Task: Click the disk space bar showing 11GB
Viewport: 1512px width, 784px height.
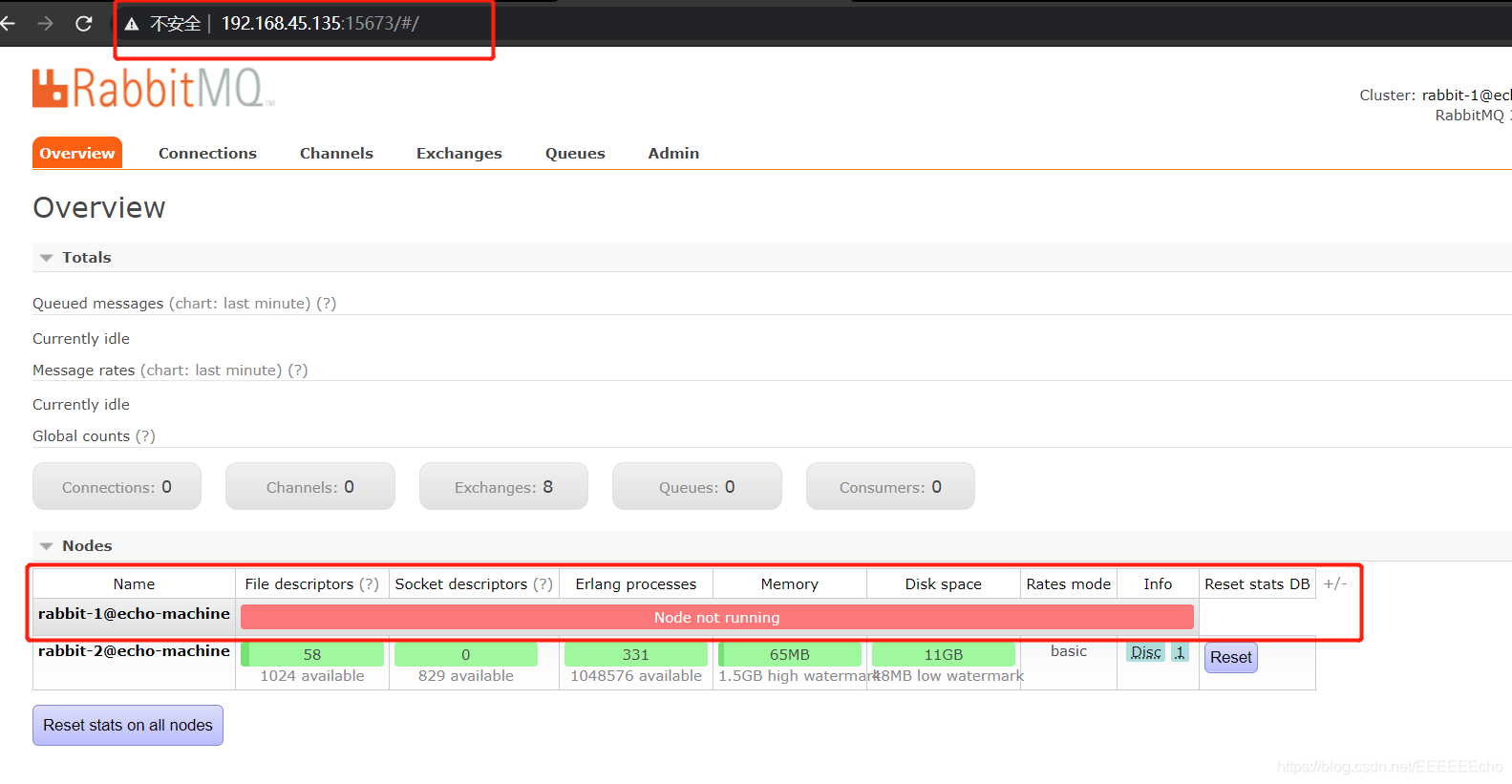Action: point(944,654)
